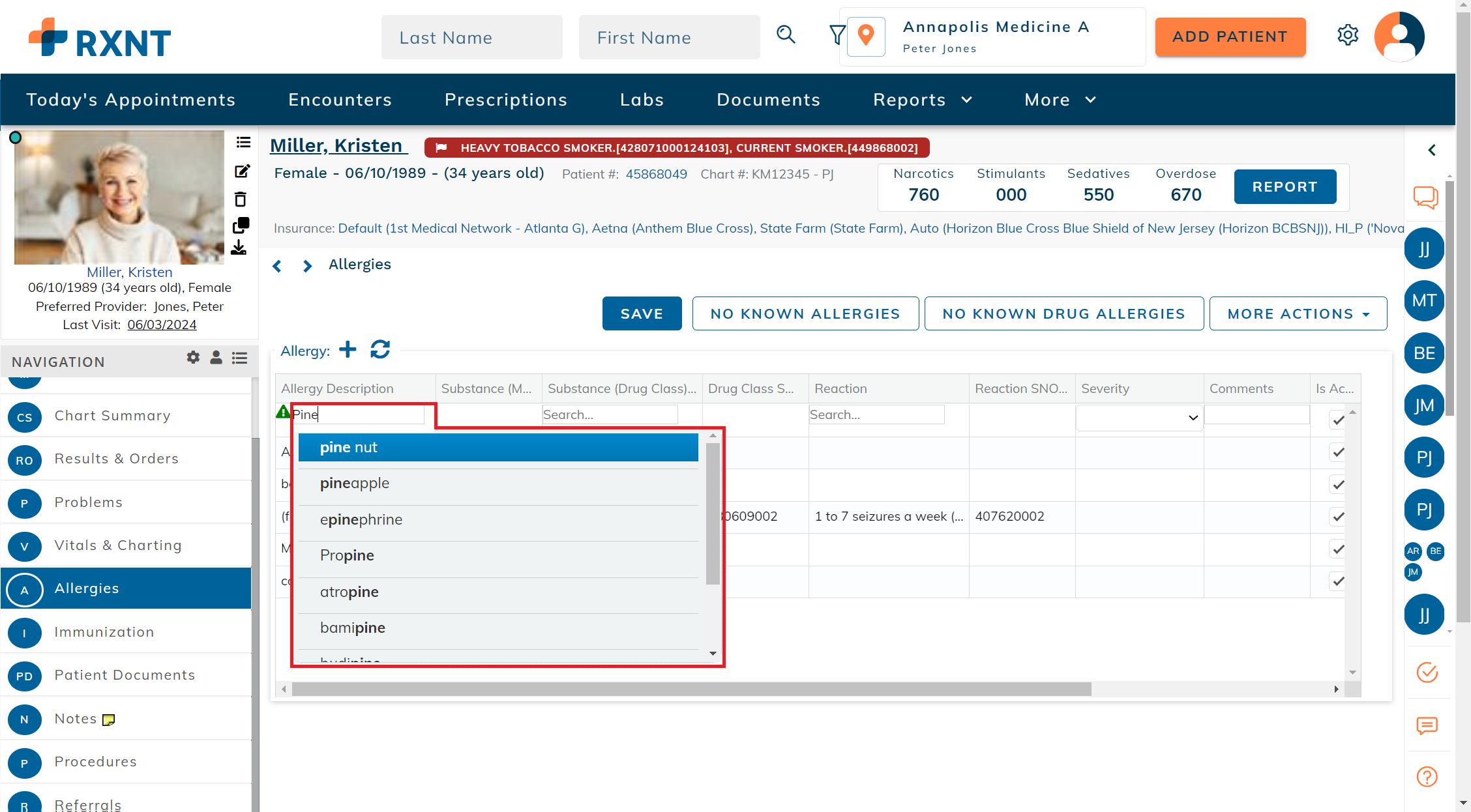The height and width of the screenshot is (812, 1471).
Task: Open the Encounters tab
Action: tap(340, 100)
